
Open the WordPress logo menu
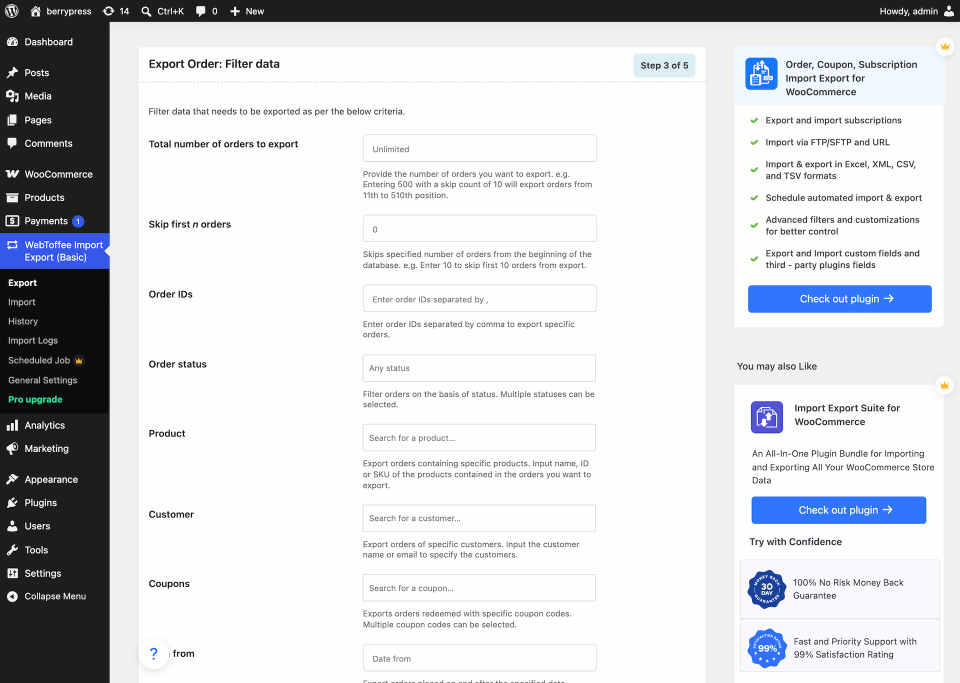[x=12, y=11]
